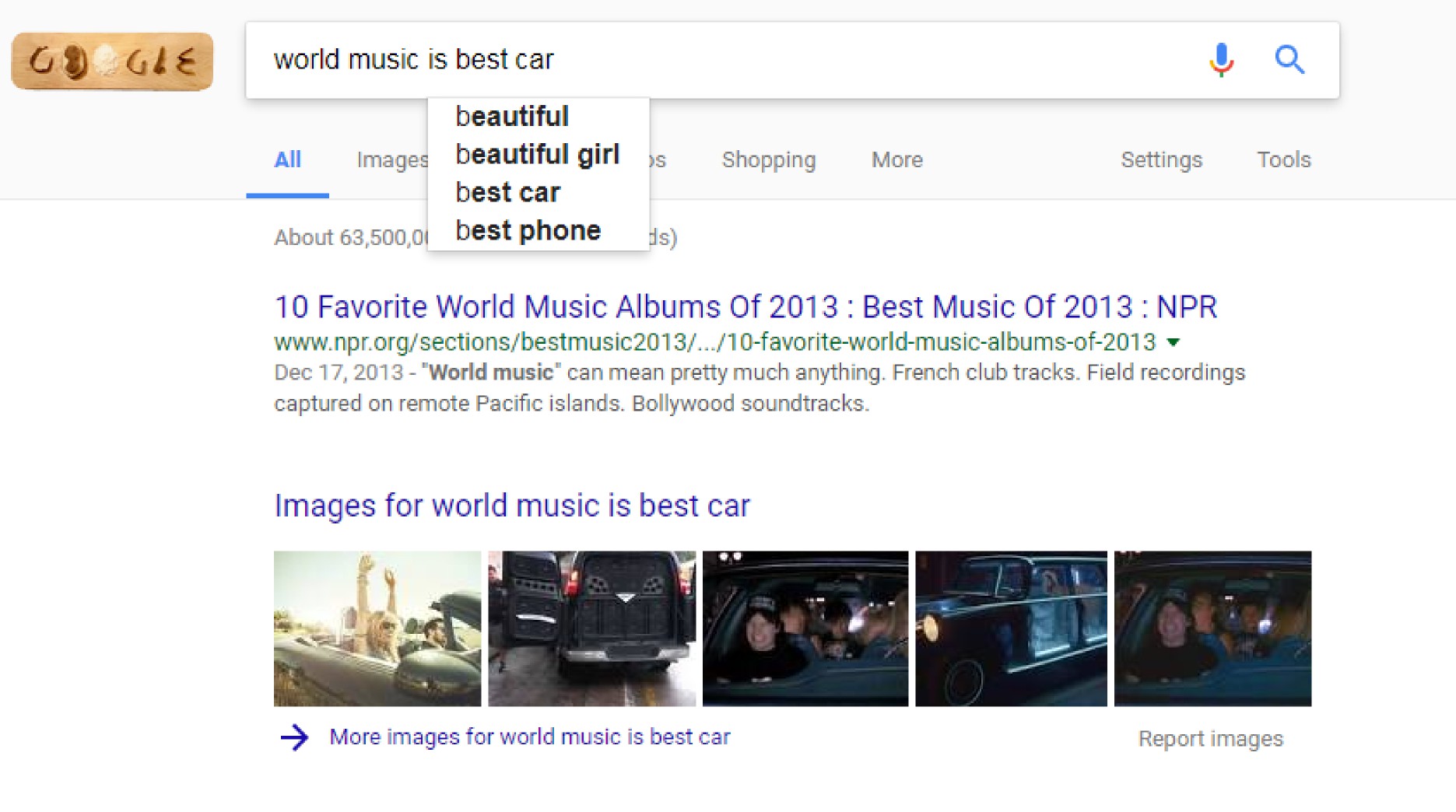
Task: Open the Images results tab
Action: 392,160
